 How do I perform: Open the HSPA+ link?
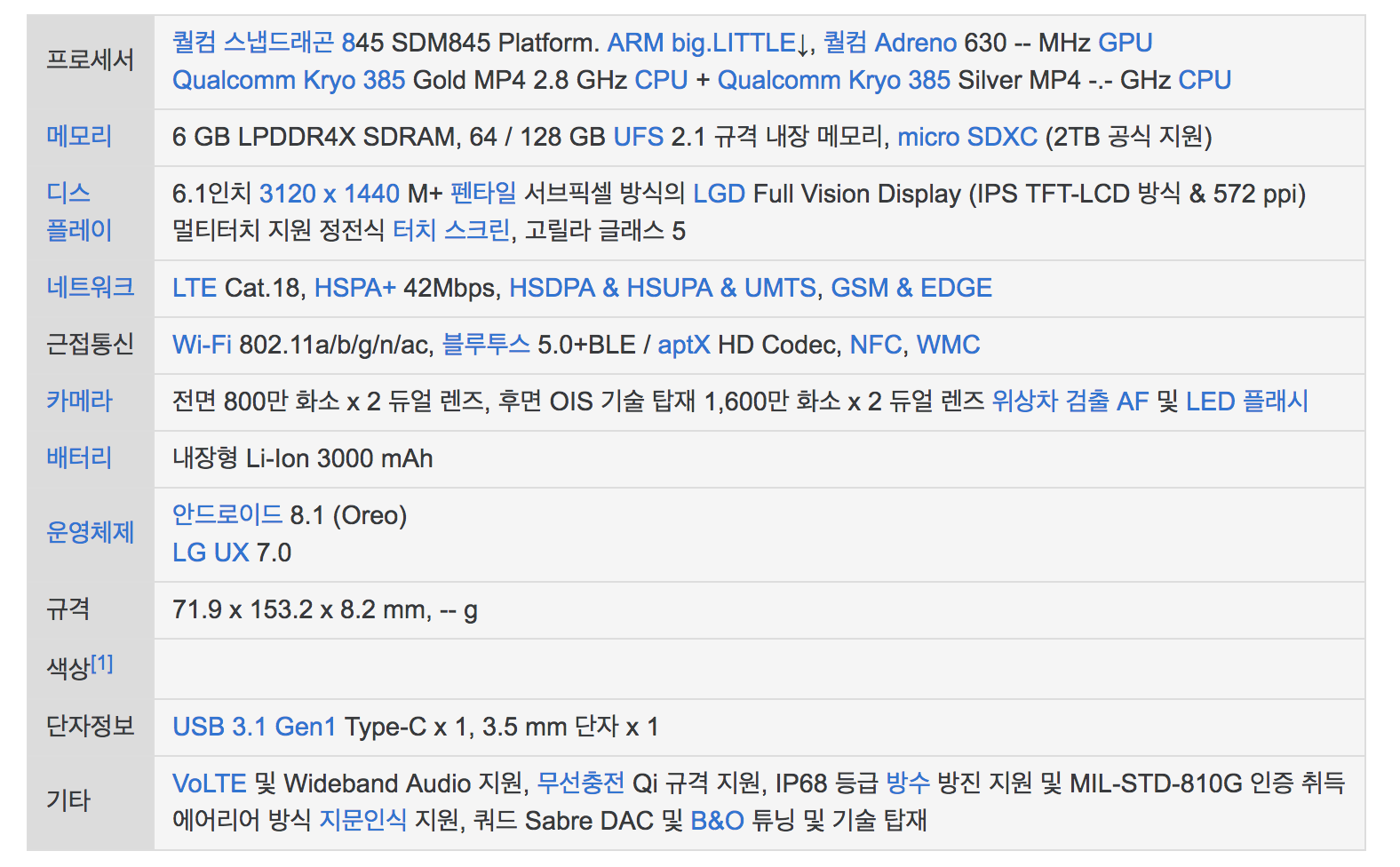pyautogui.click(x=355, y=288)
